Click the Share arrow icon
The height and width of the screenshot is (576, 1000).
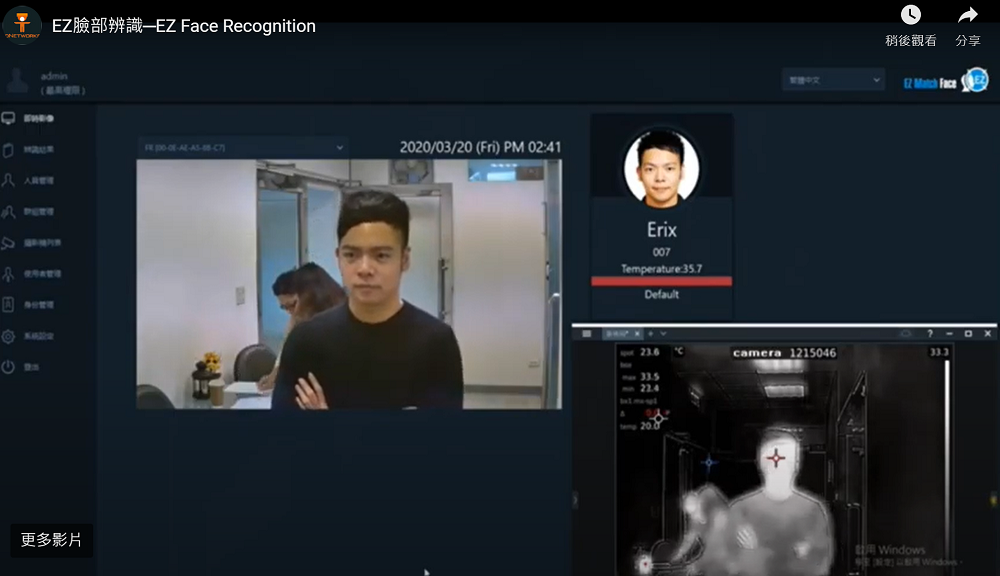click(x=967, y=15)
